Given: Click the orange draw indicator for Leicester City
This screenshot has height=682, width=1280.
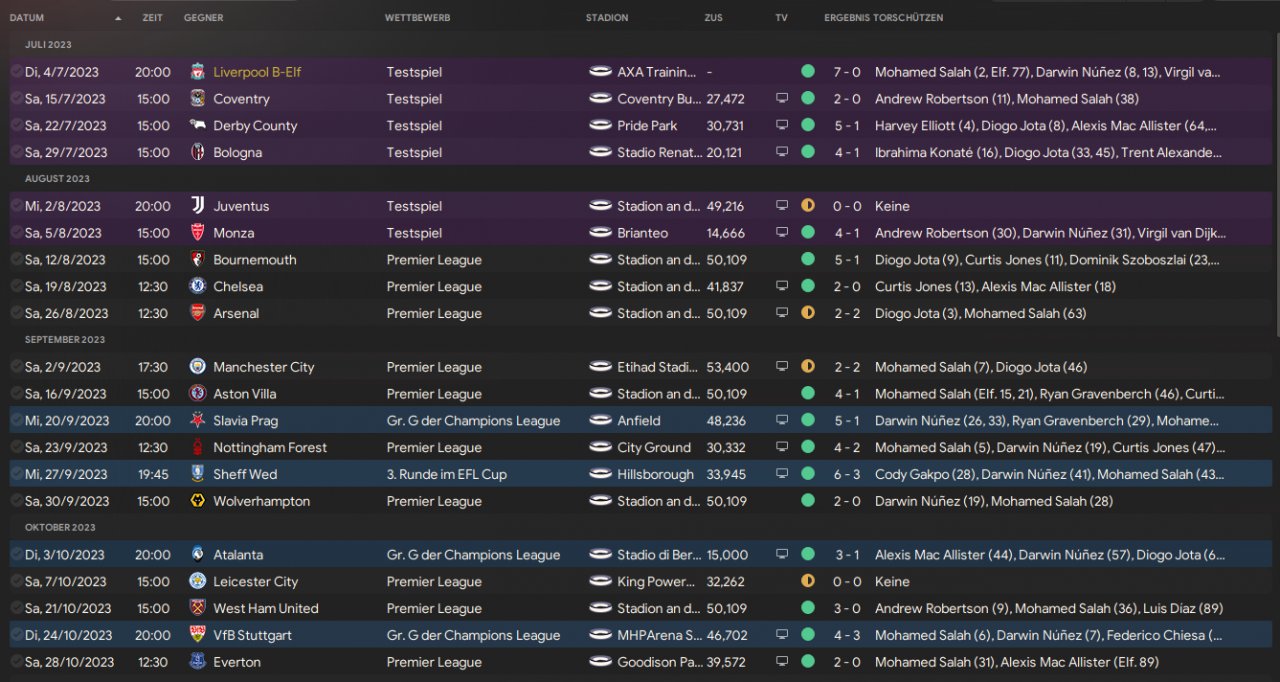Looking at the screenshot, I should coord(808,581).
